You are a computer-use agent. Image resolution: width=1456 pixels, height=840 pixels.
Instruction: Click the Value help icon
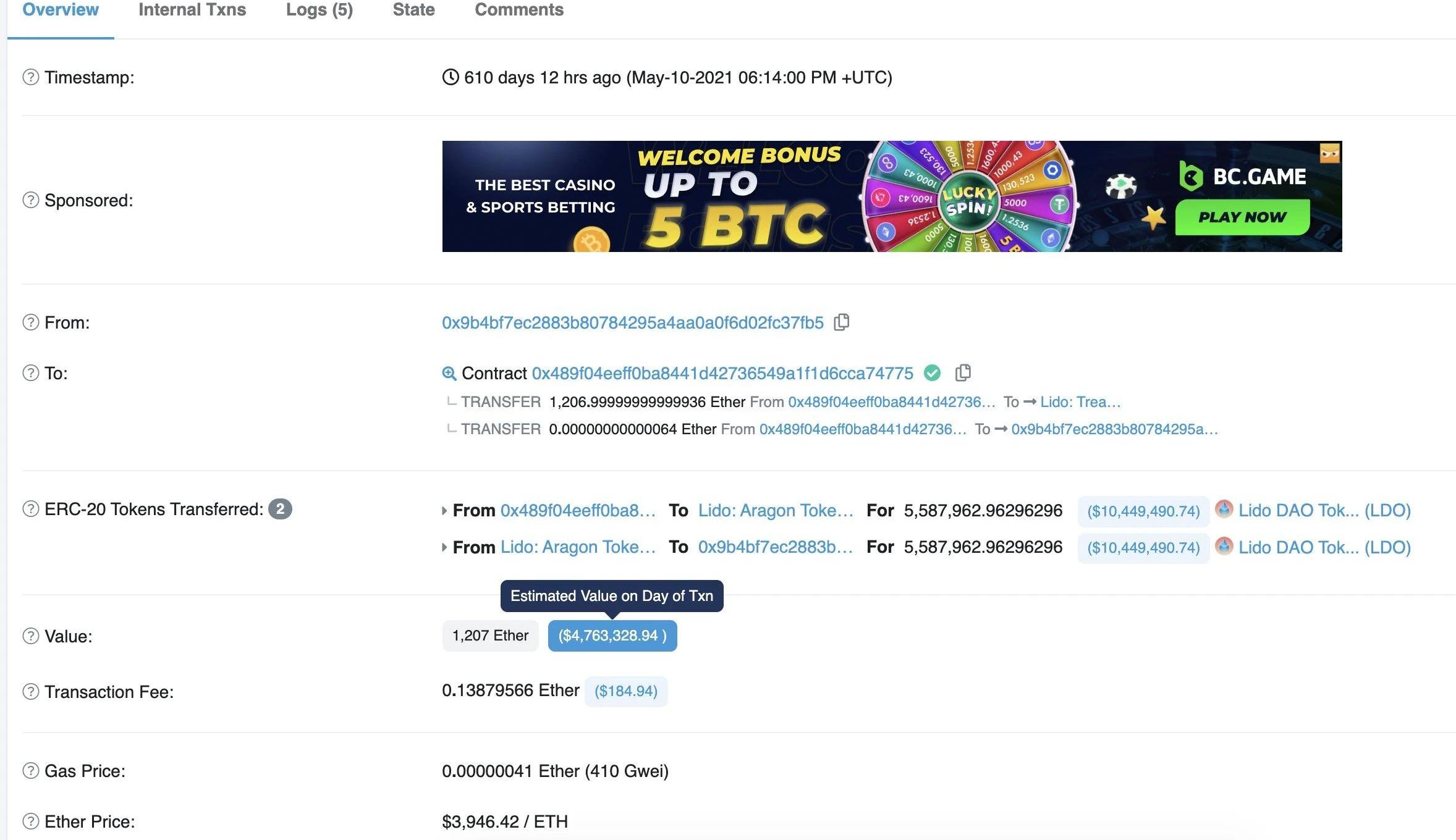[x=30, y=636]
